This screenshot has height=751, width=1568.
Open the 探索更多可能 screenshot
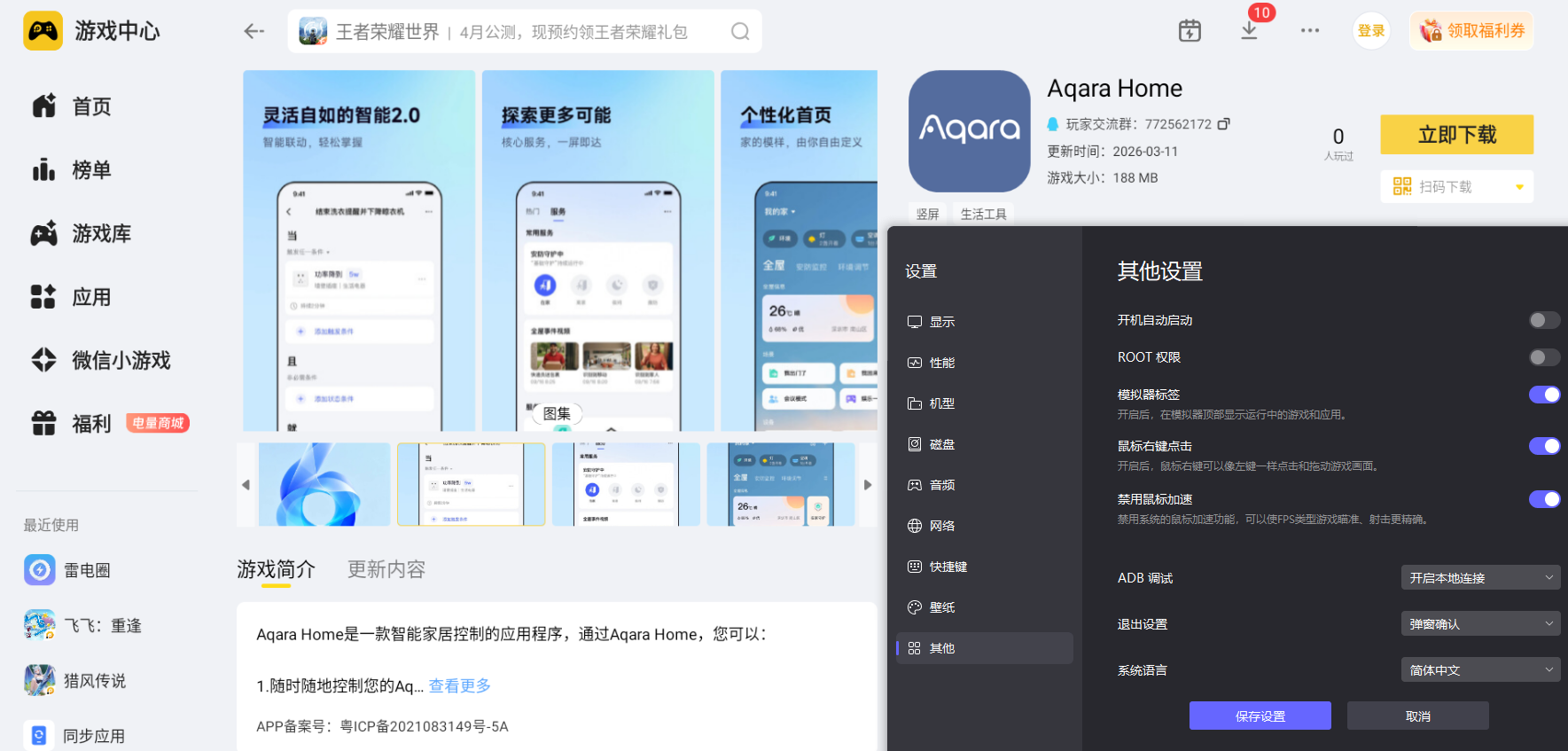[598, 251]
